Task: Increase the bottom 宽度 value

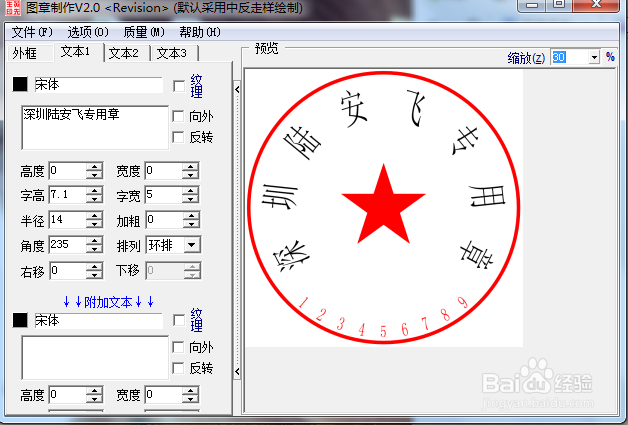Action: [190, 391]
